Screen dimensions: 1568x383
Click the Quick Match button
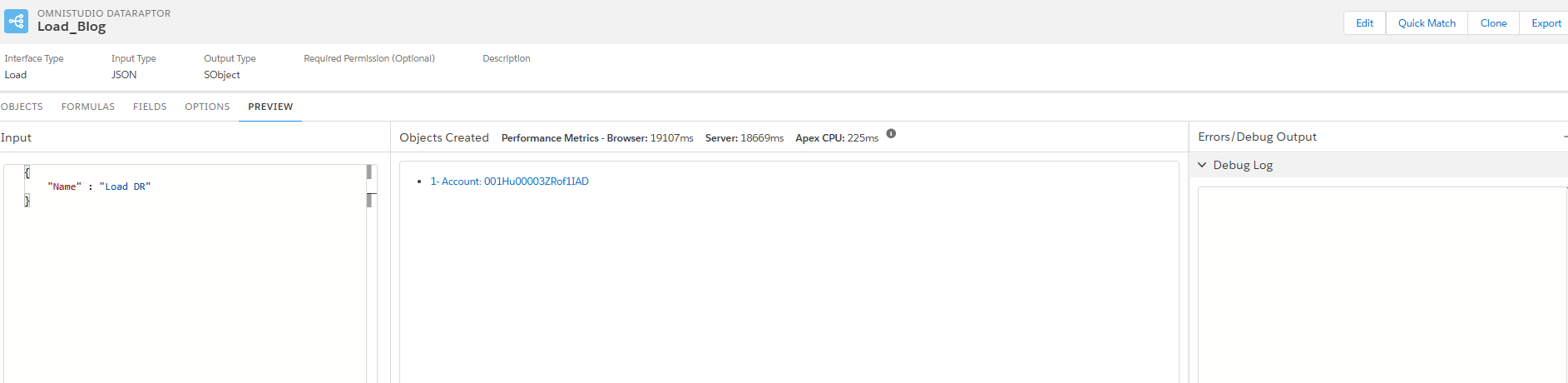click(1427, 23)
